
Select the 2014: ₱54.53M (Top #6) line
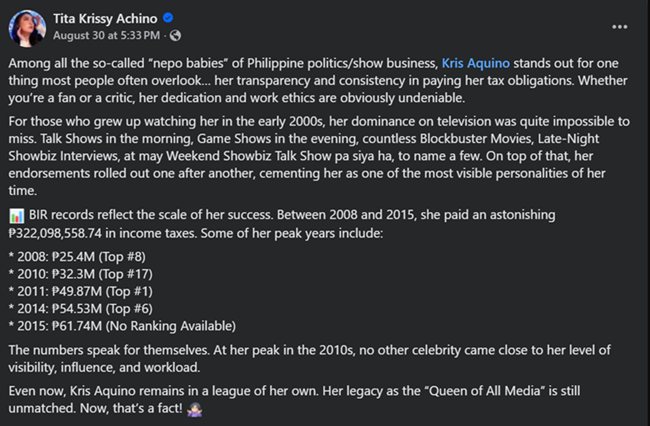80,309
